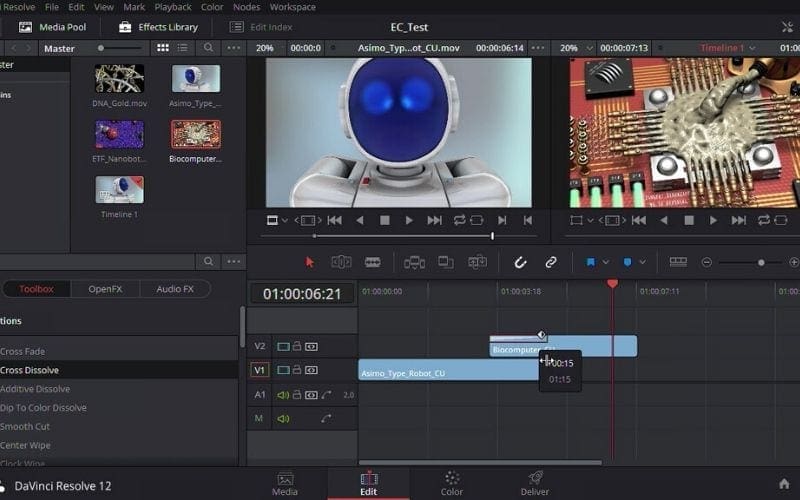Open timeline view options icon
This screenshot has height=500, width=800.
[678, 262]
